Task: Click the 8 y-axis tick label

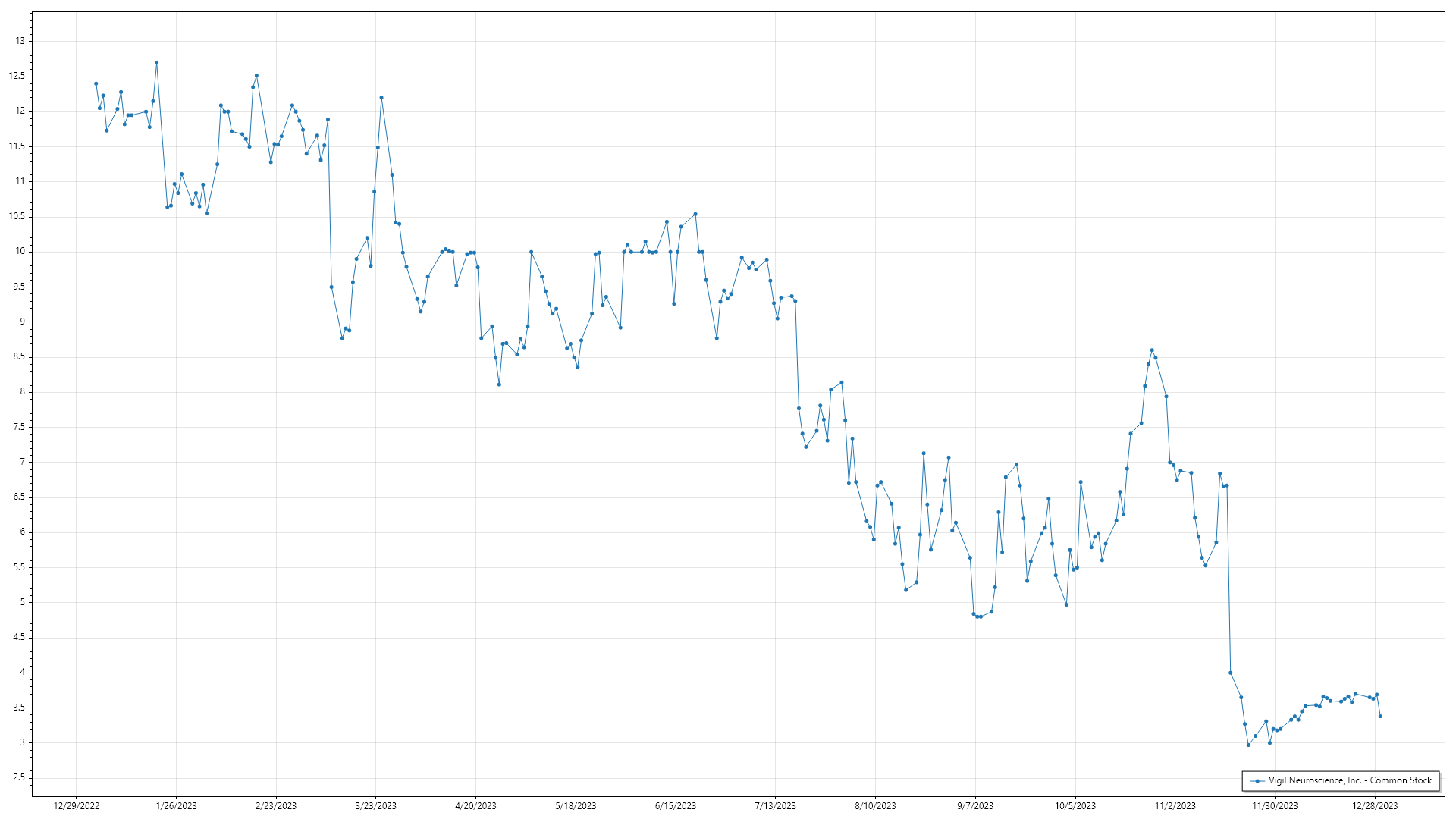Action: tap(22, 392)
